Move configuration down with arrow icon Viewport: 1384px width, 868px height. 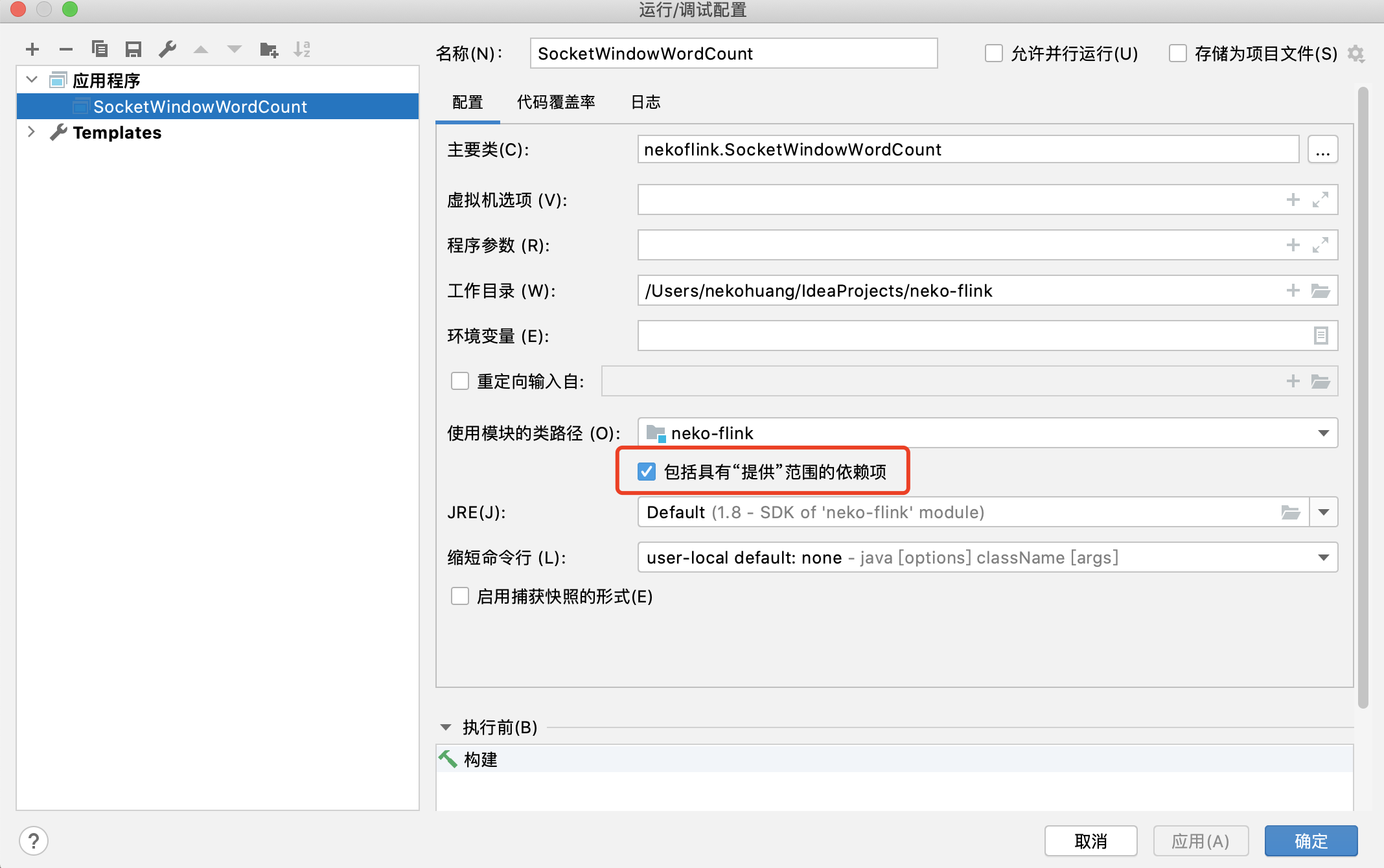[x=235, y=49]
